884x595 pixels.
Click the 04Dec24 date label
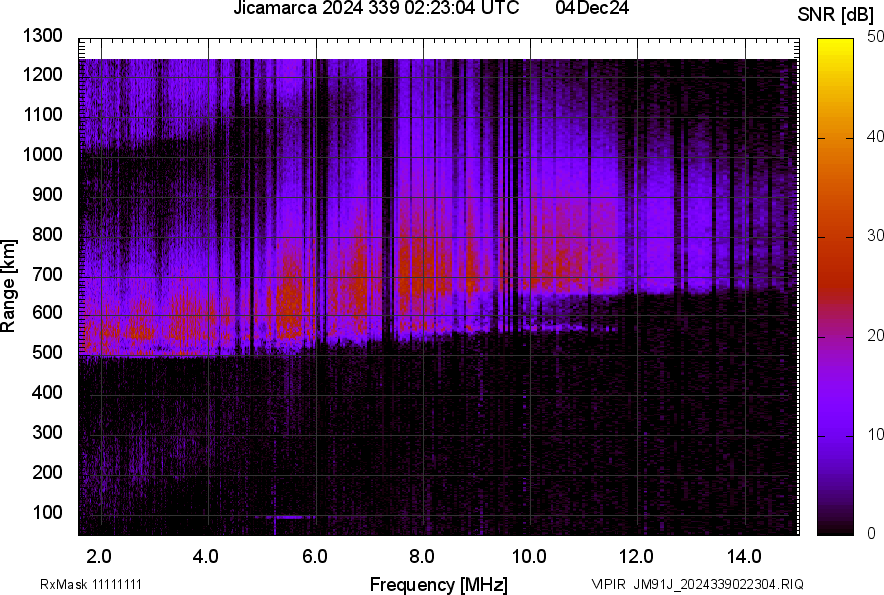585,9
